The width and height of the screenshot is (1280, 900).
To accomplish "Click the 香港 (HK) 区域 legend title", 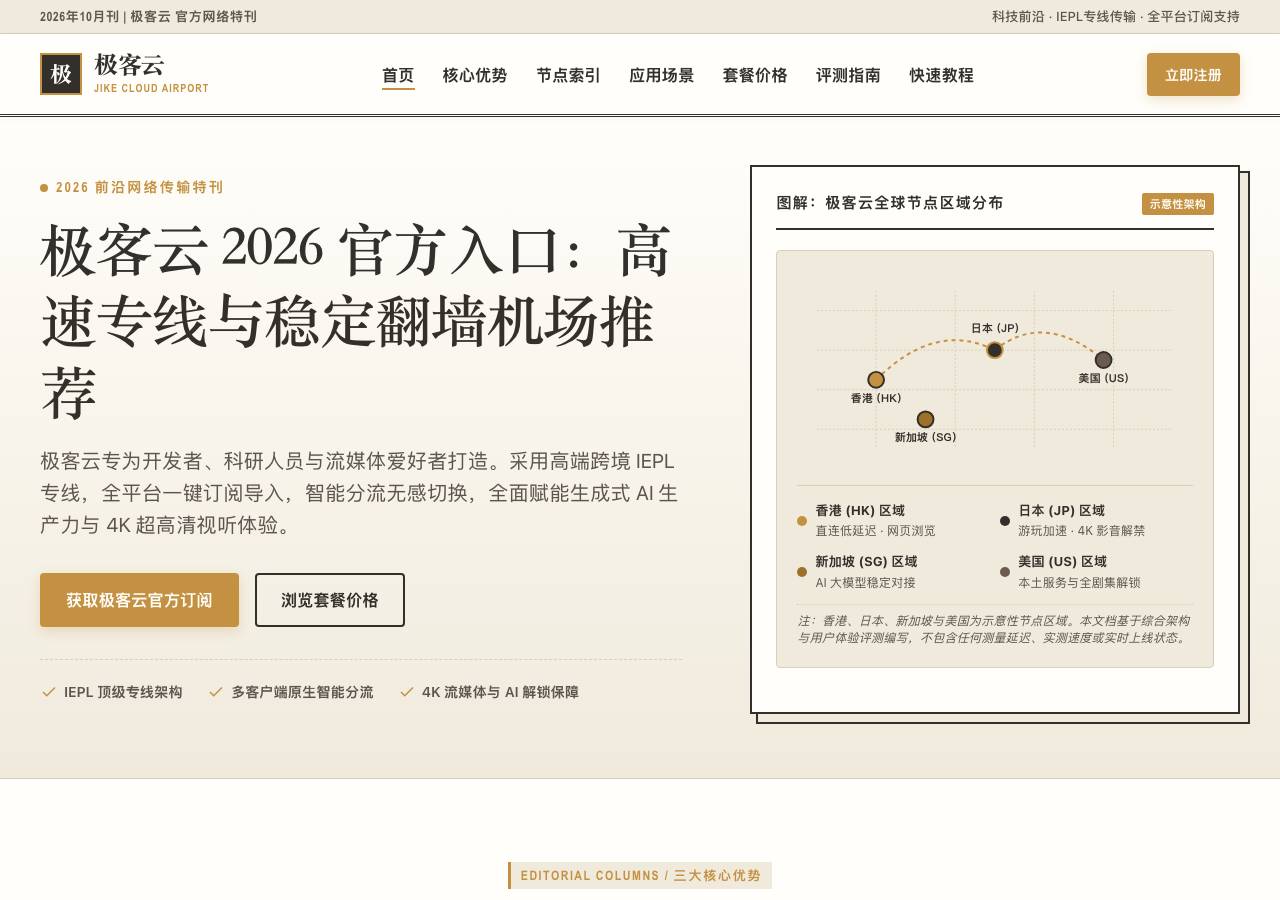I will coord(860,511).
